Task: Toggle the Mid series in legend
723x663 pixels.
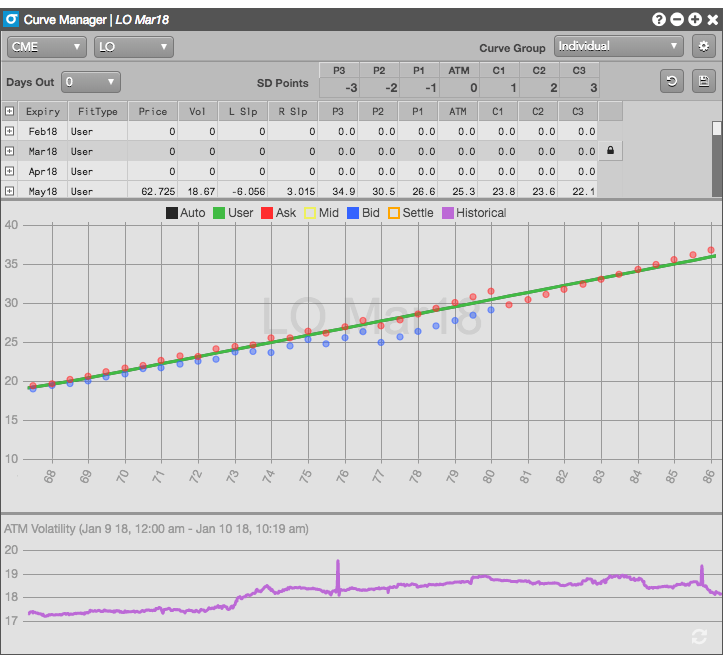Action: [x=321, y=213]
